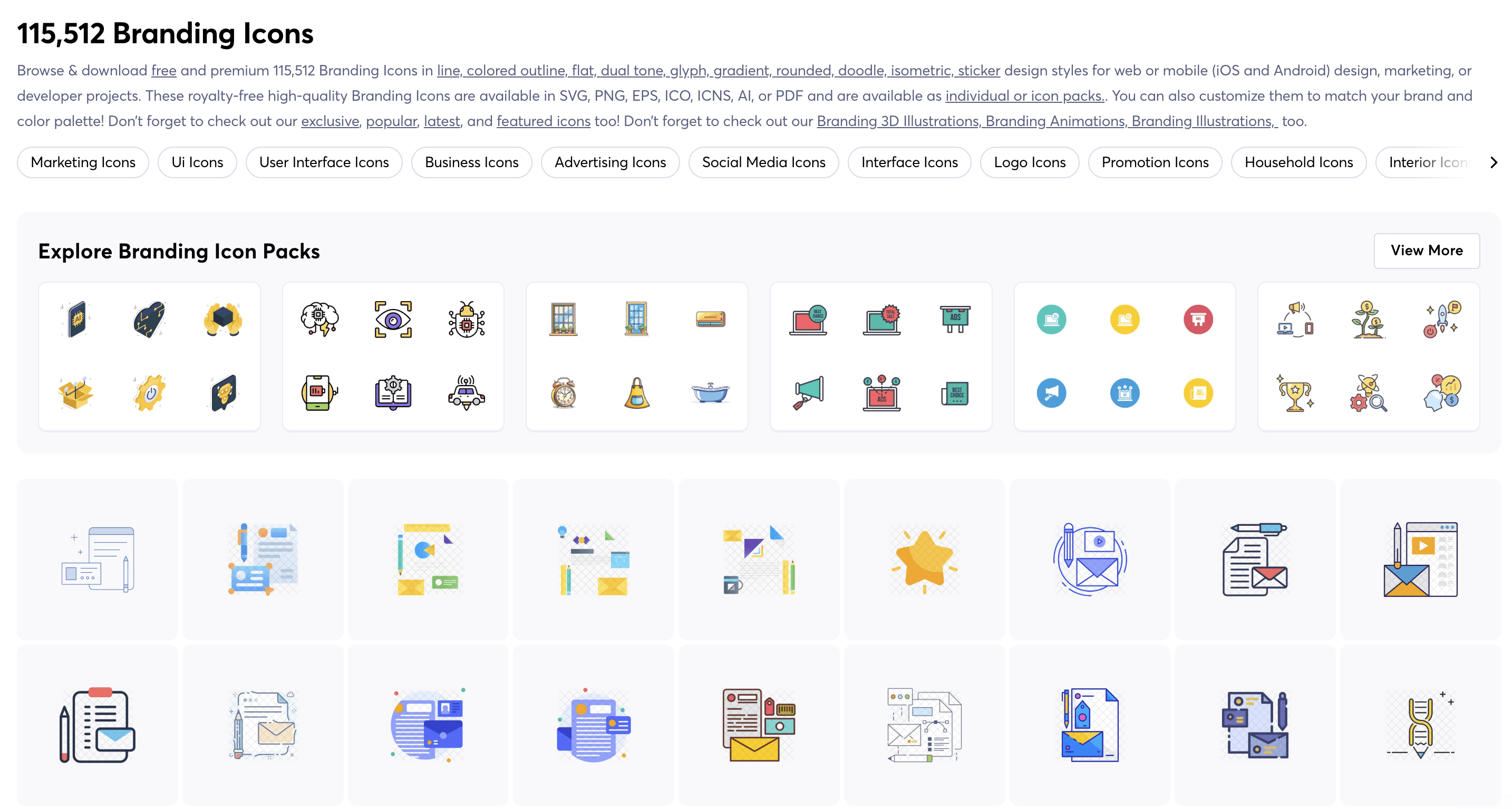Select the red circular shop icon
The image size is (1512, 809).
click(1197, 320)
